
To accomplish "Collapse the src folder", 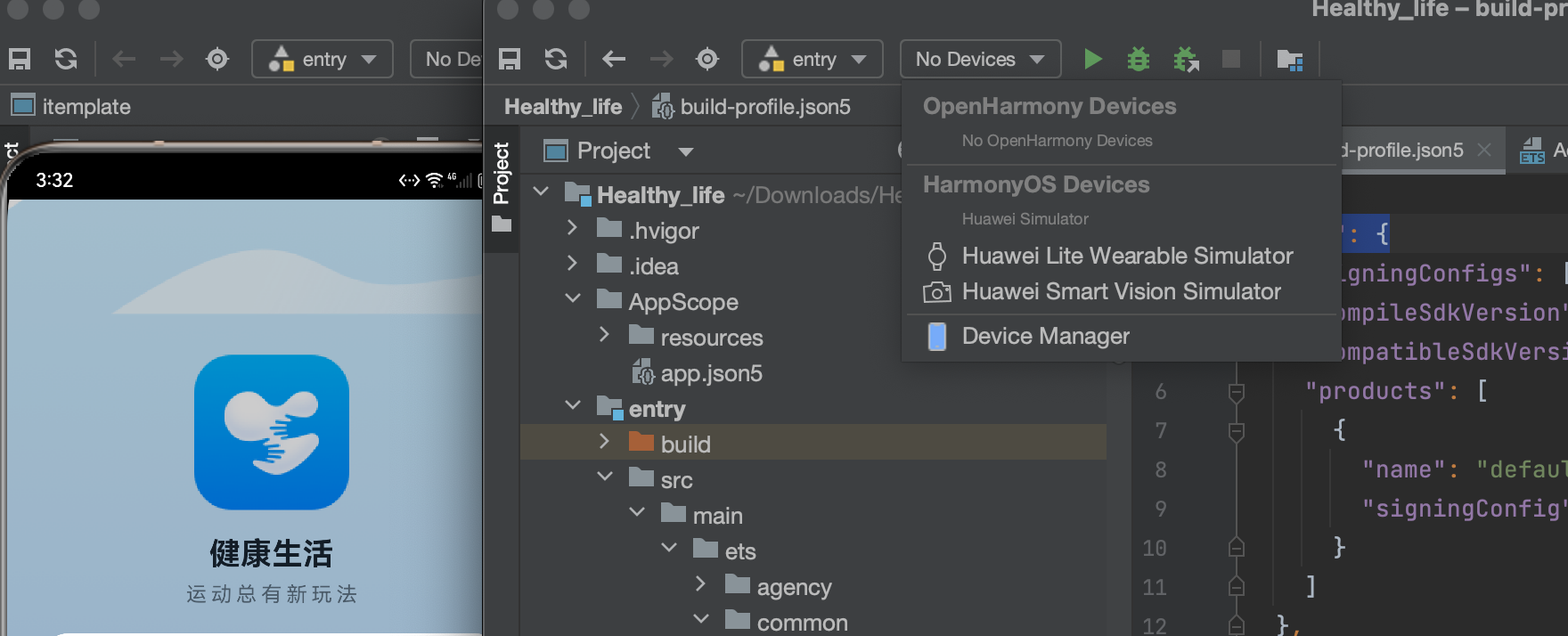I will tap(605, 477).
